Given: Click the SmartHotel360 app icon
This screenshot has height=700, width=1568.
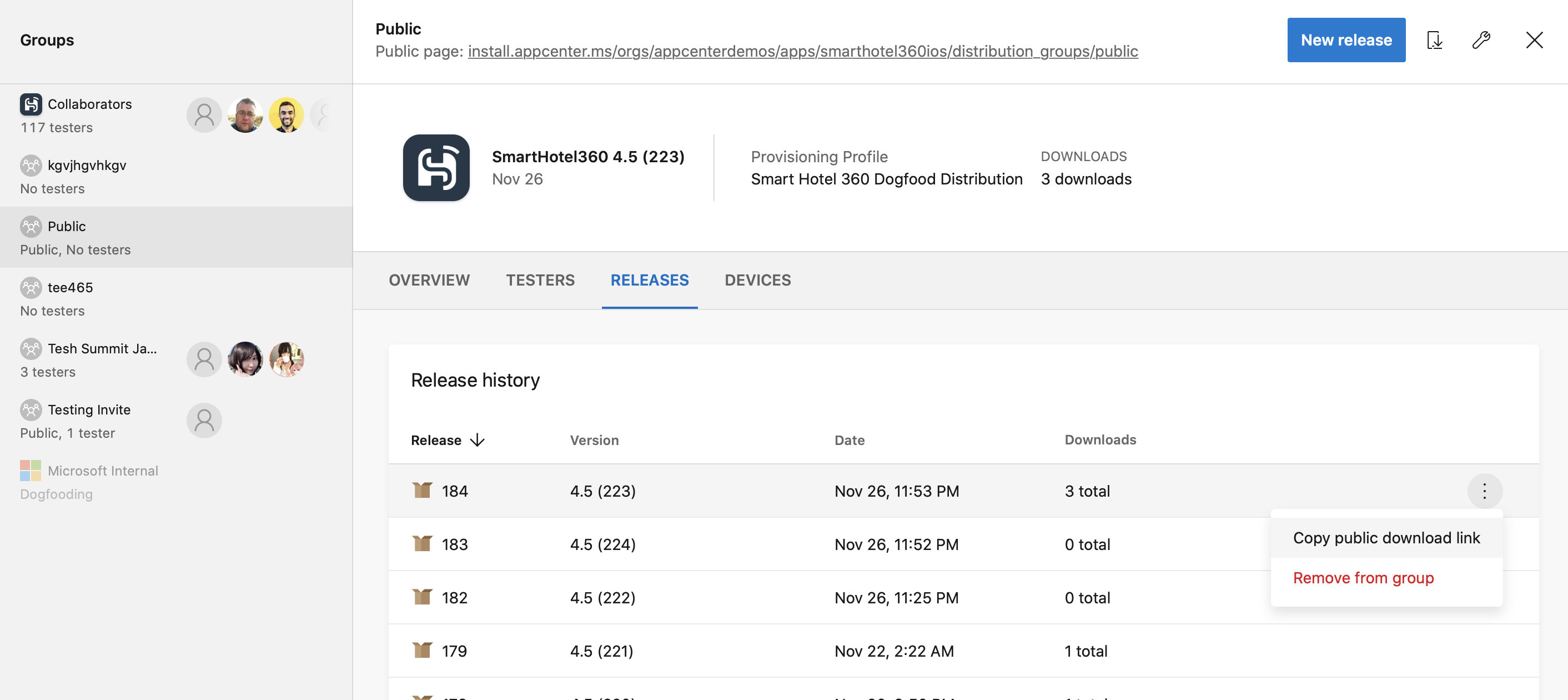Looking at the screenshot, I should 435,167.
